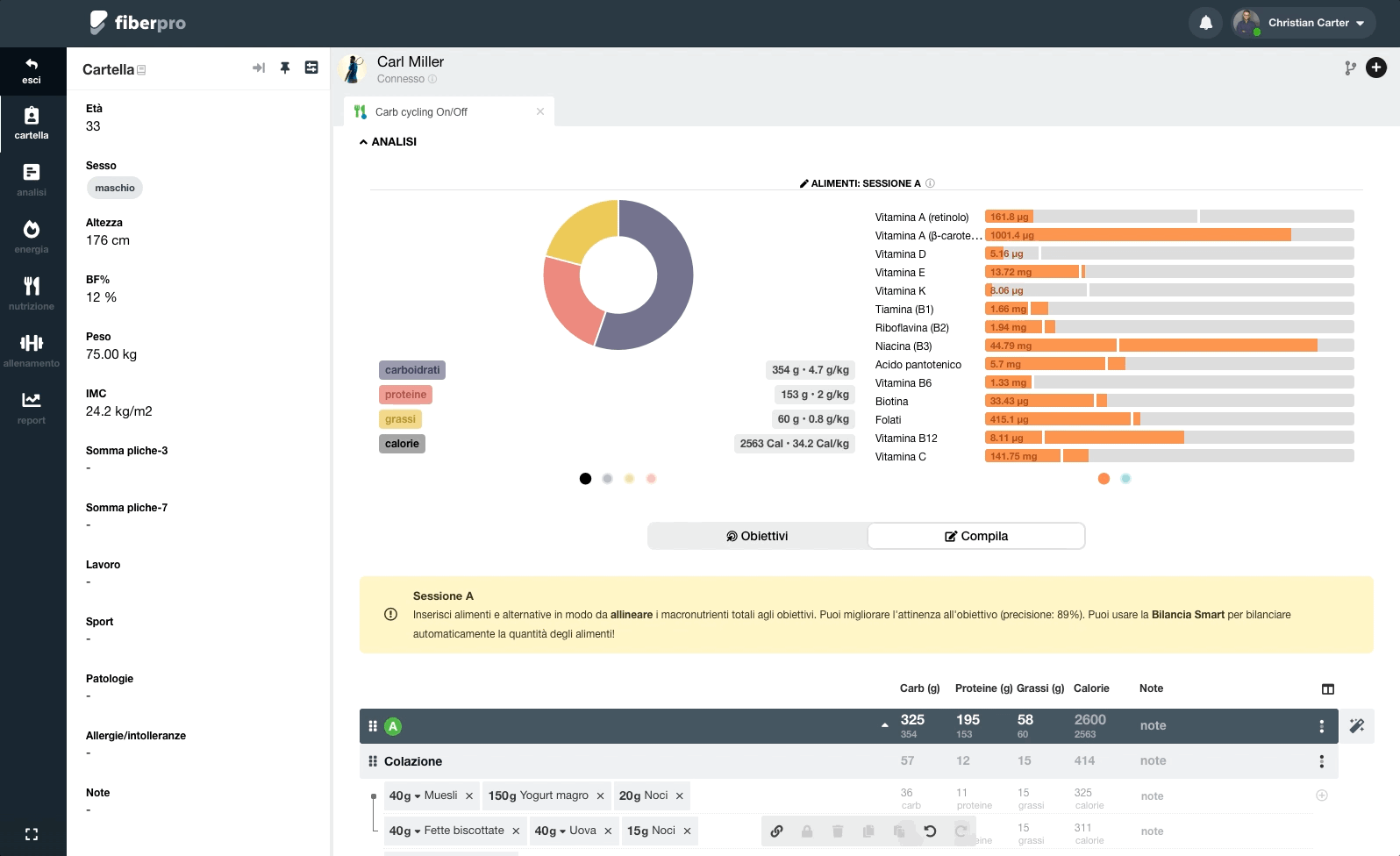Open the notifications bell
The image size is (1400, 856).
click(x=1206, y=23)
